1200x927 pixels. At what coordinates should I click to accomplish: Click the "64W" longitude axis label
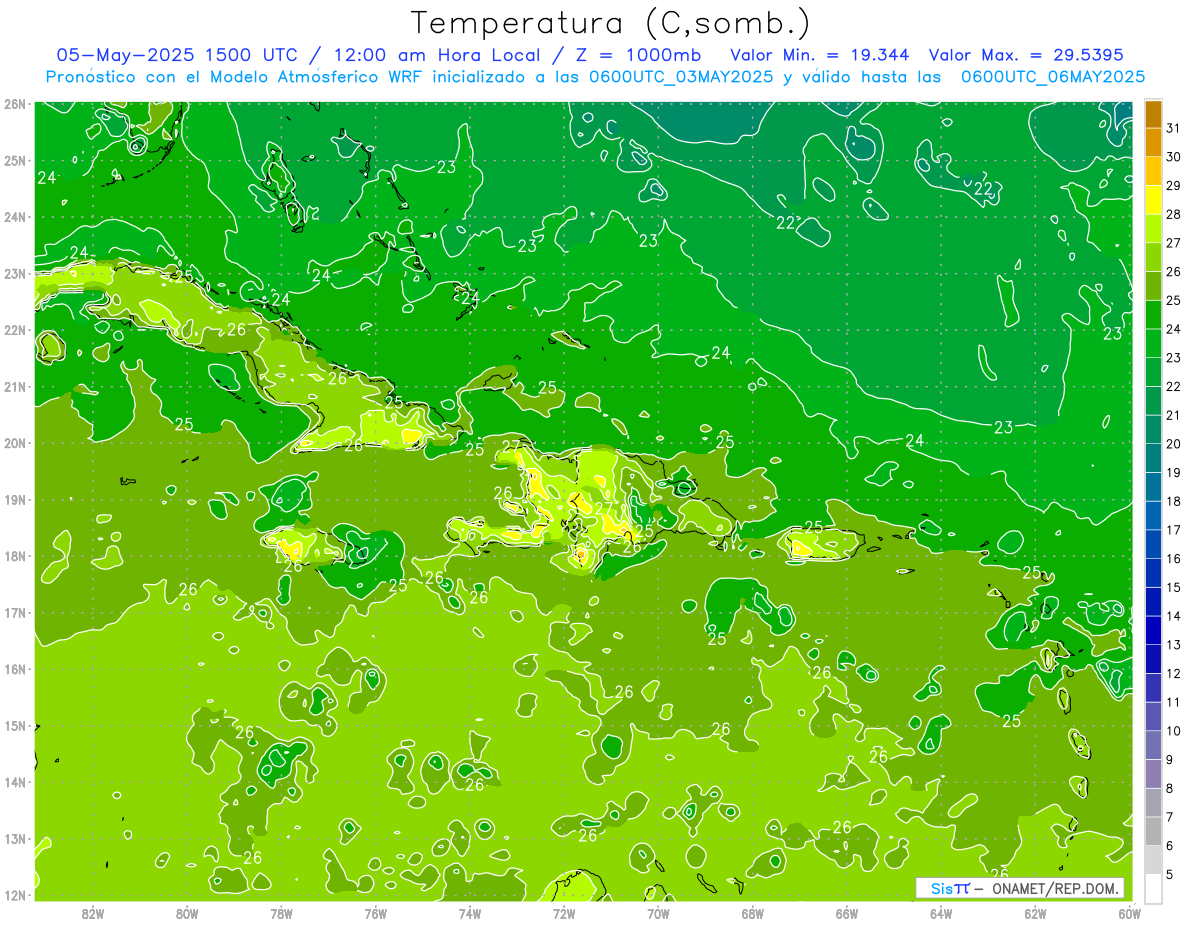pos(941,913)
